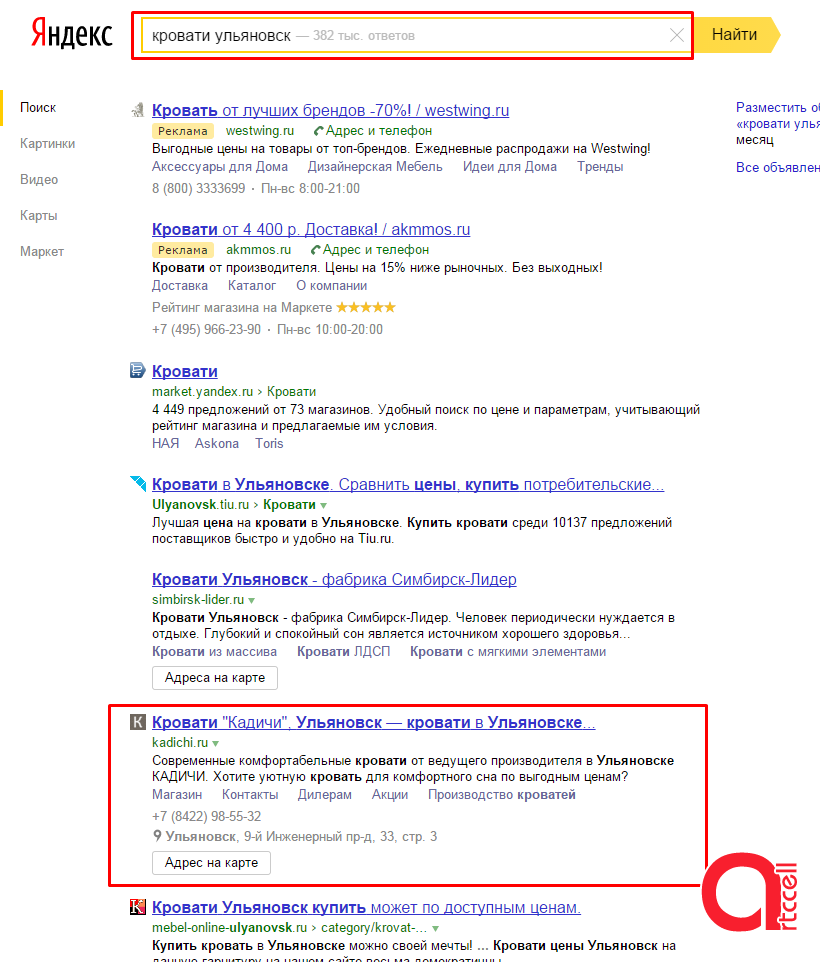Expand the kadichi.ru dropdown arrow

[215, 744]
